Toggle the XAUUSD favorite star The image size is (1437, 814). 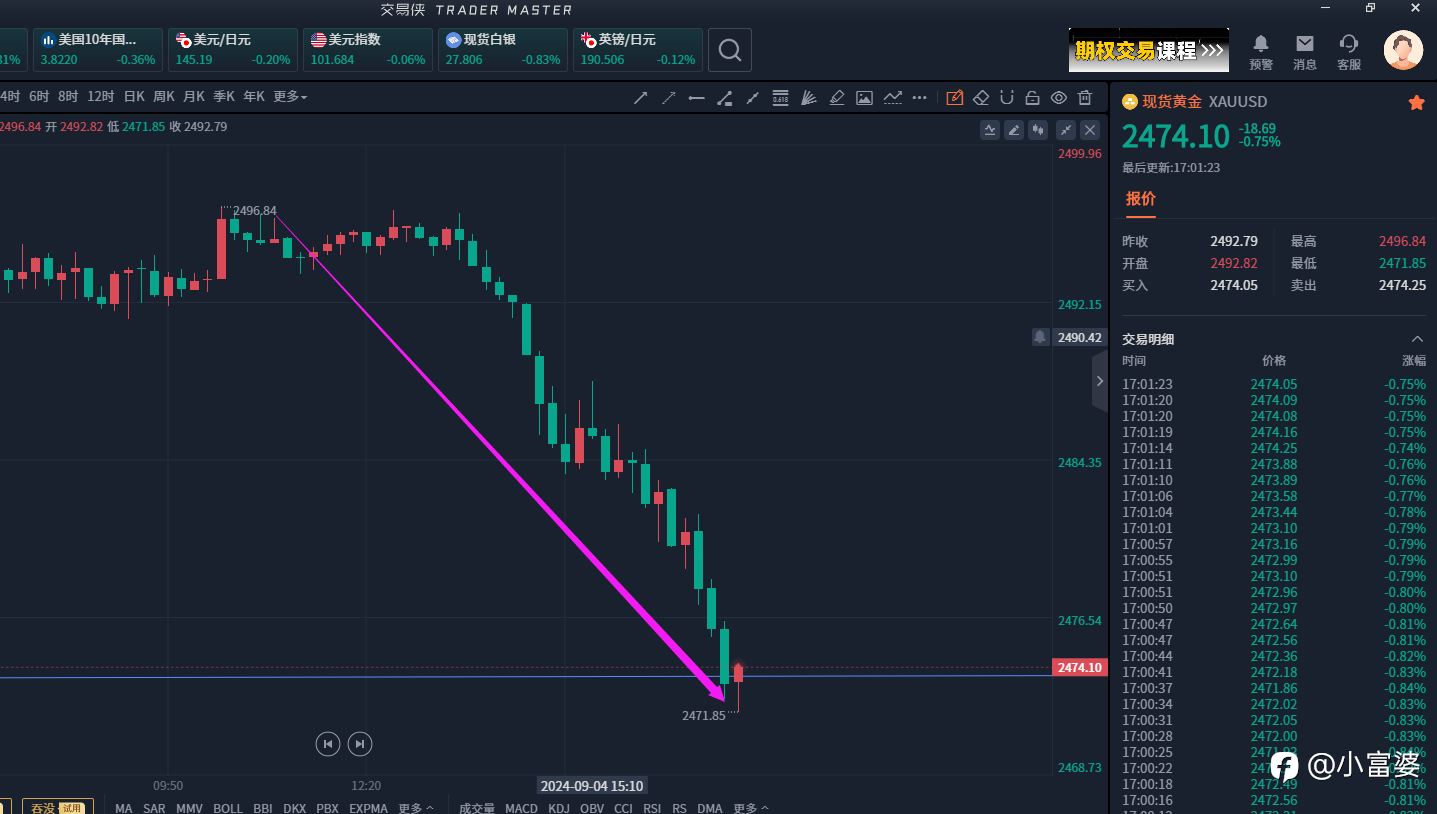click(x=1416, y=102)
